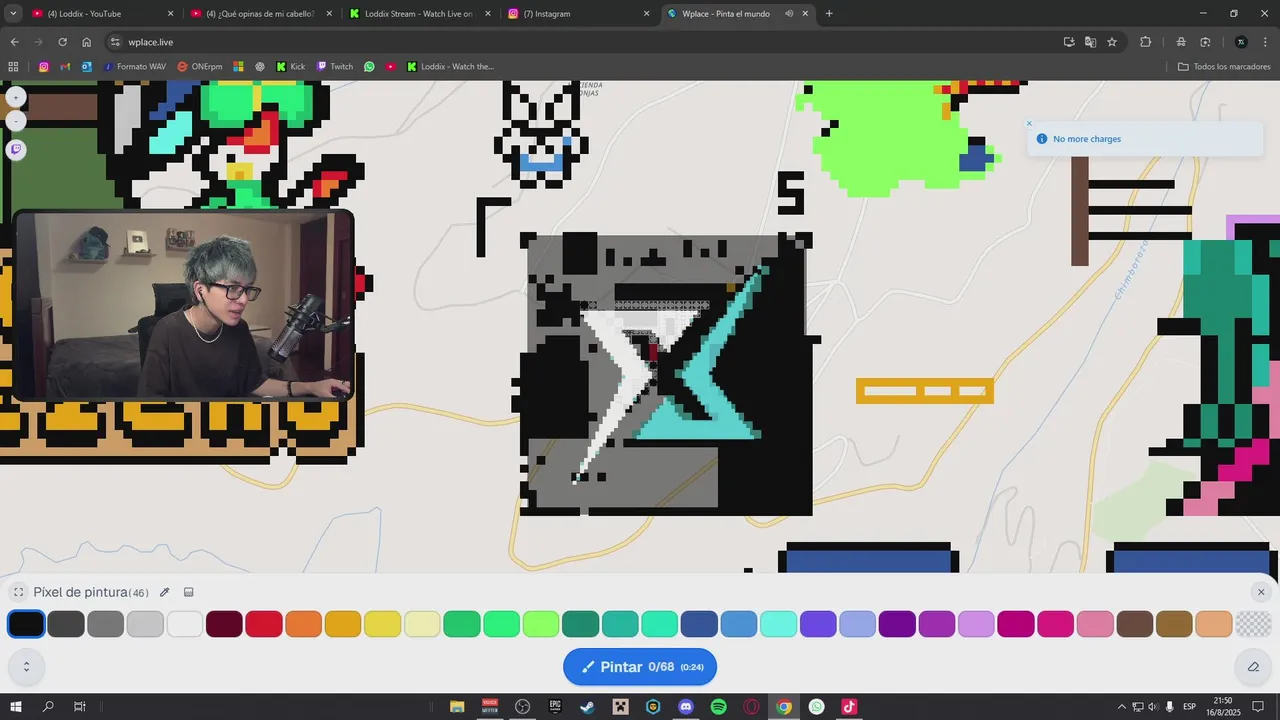Click the 'No more charges' info icon

pyautogui.click(x=1042, y=139)
